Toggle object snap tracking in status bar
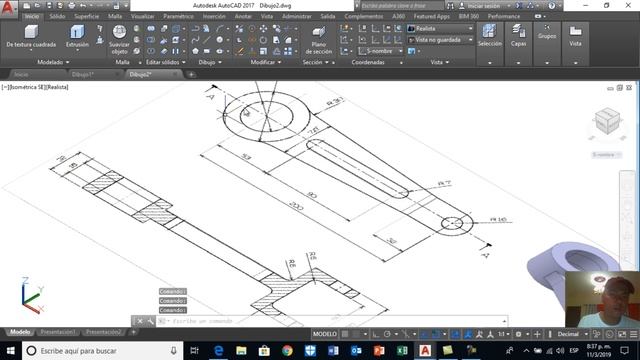The height and width of the screenshot is (360, 640). (424, 334)
